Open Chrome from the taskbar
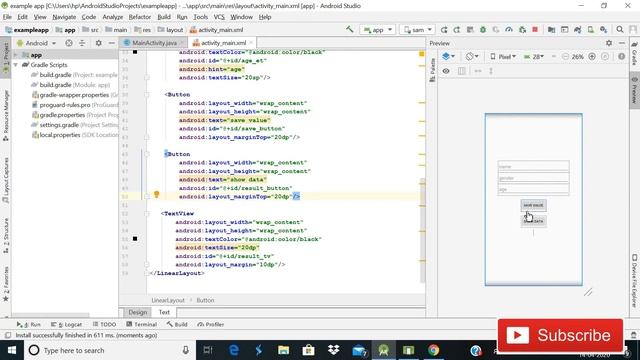Image resolution: width=640 pixels, height=360 pixels. (433, 350)
